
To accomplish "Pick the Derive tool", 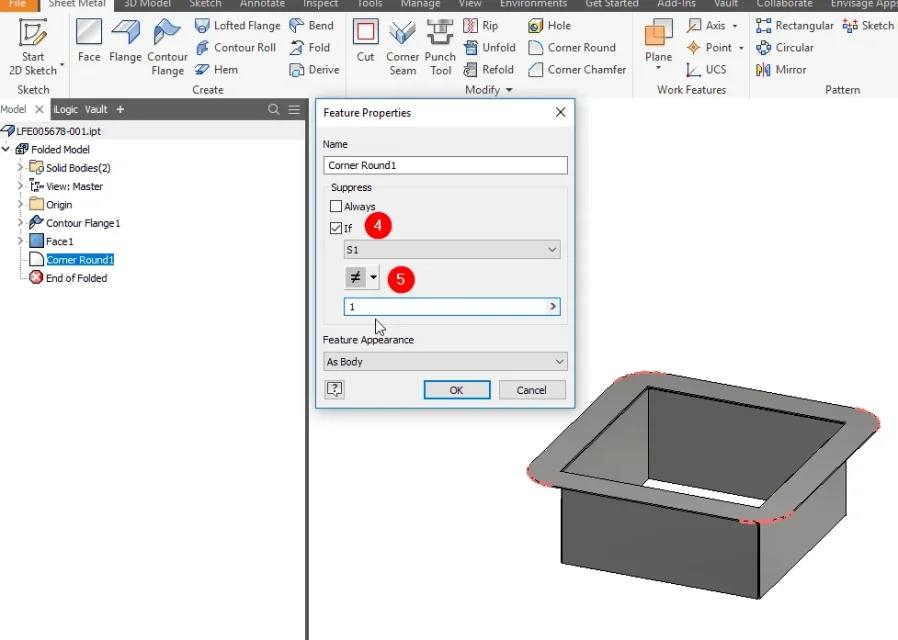I will (x=314, y=70).
